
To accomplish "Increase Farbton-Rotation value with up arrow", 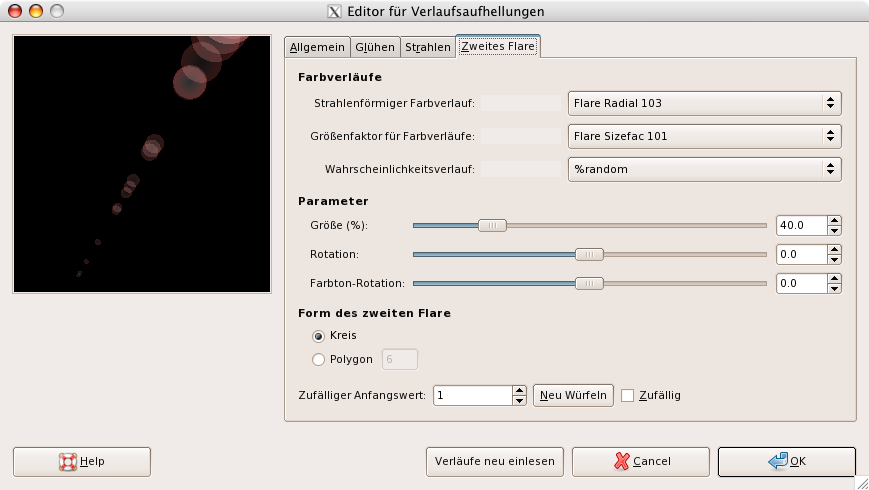I will click(834, 278).
